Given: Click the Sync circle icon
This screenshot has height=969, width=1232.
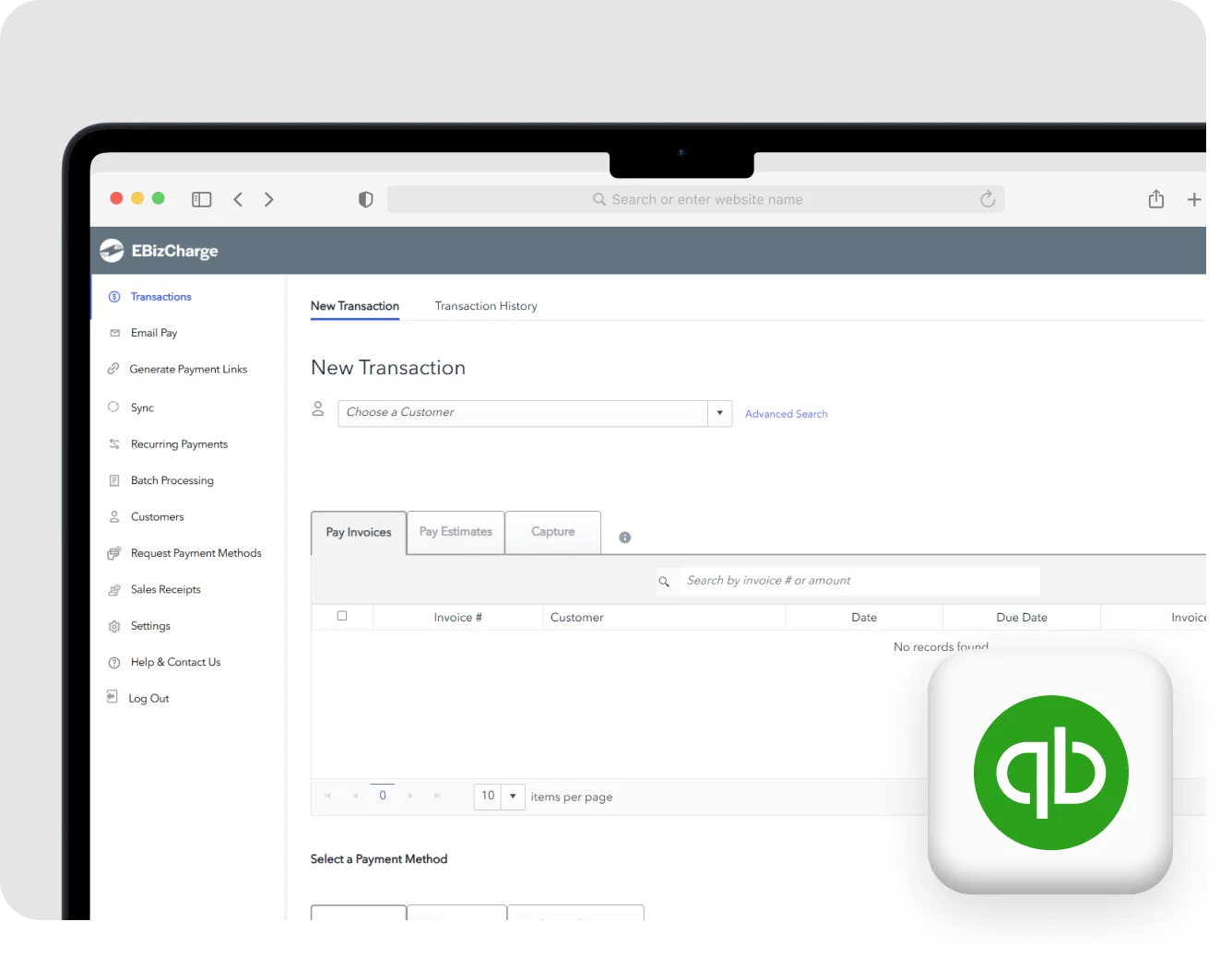Looking at the screenshot, I should 113,407.
